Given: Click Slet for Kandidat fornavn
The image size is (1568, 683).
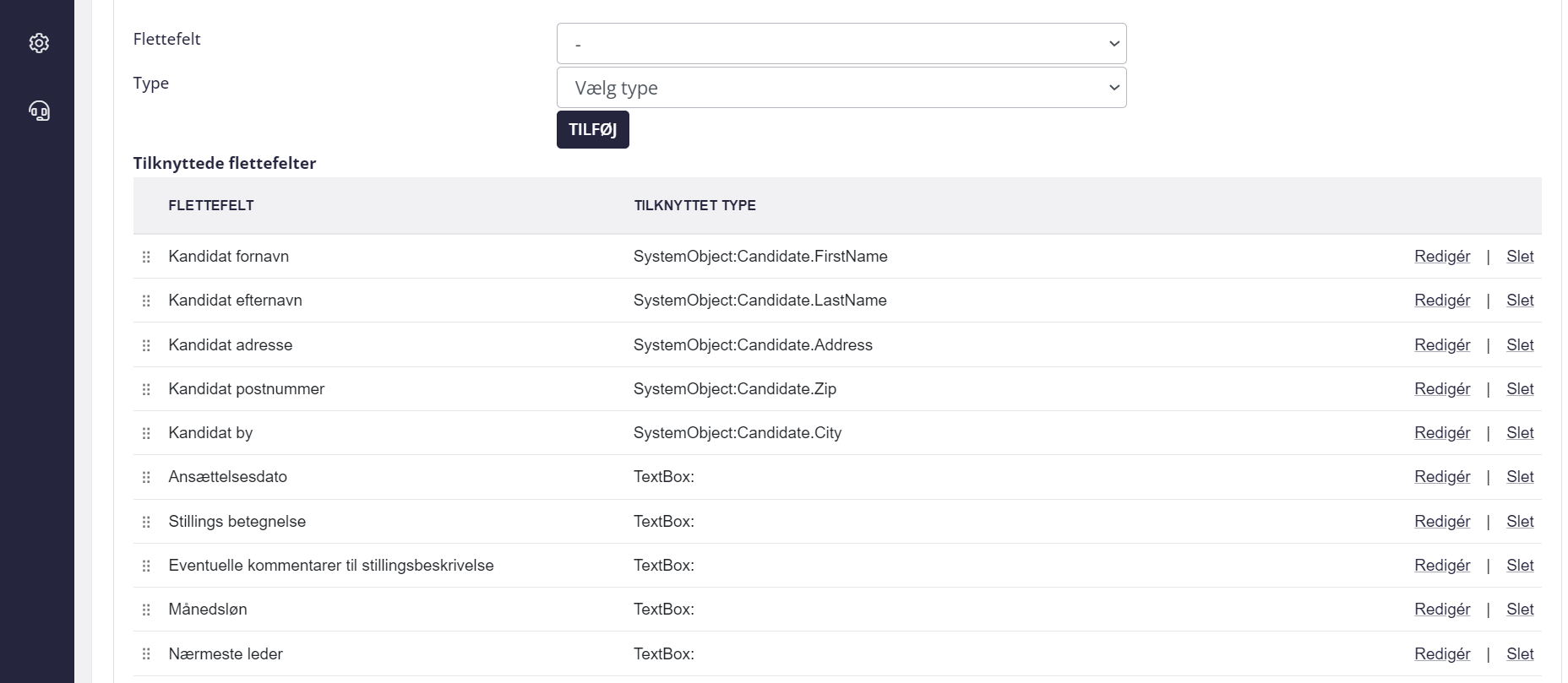Looking at the screenshot, I should [1519, 257].
